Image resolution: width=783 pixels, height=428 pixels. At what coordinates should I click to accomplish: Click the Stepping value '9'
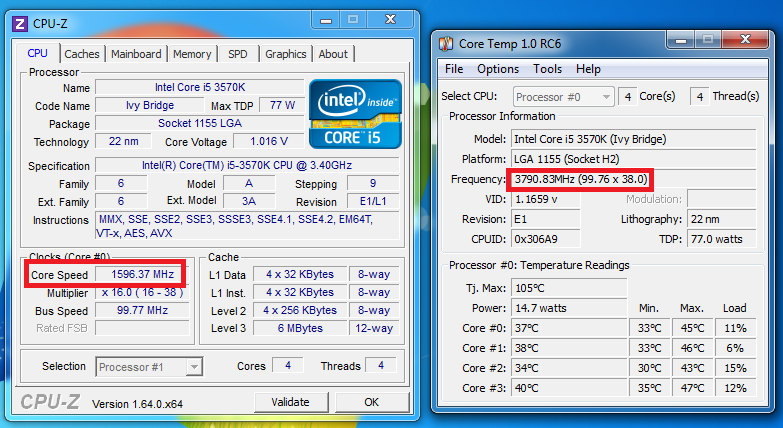point(373,183)
